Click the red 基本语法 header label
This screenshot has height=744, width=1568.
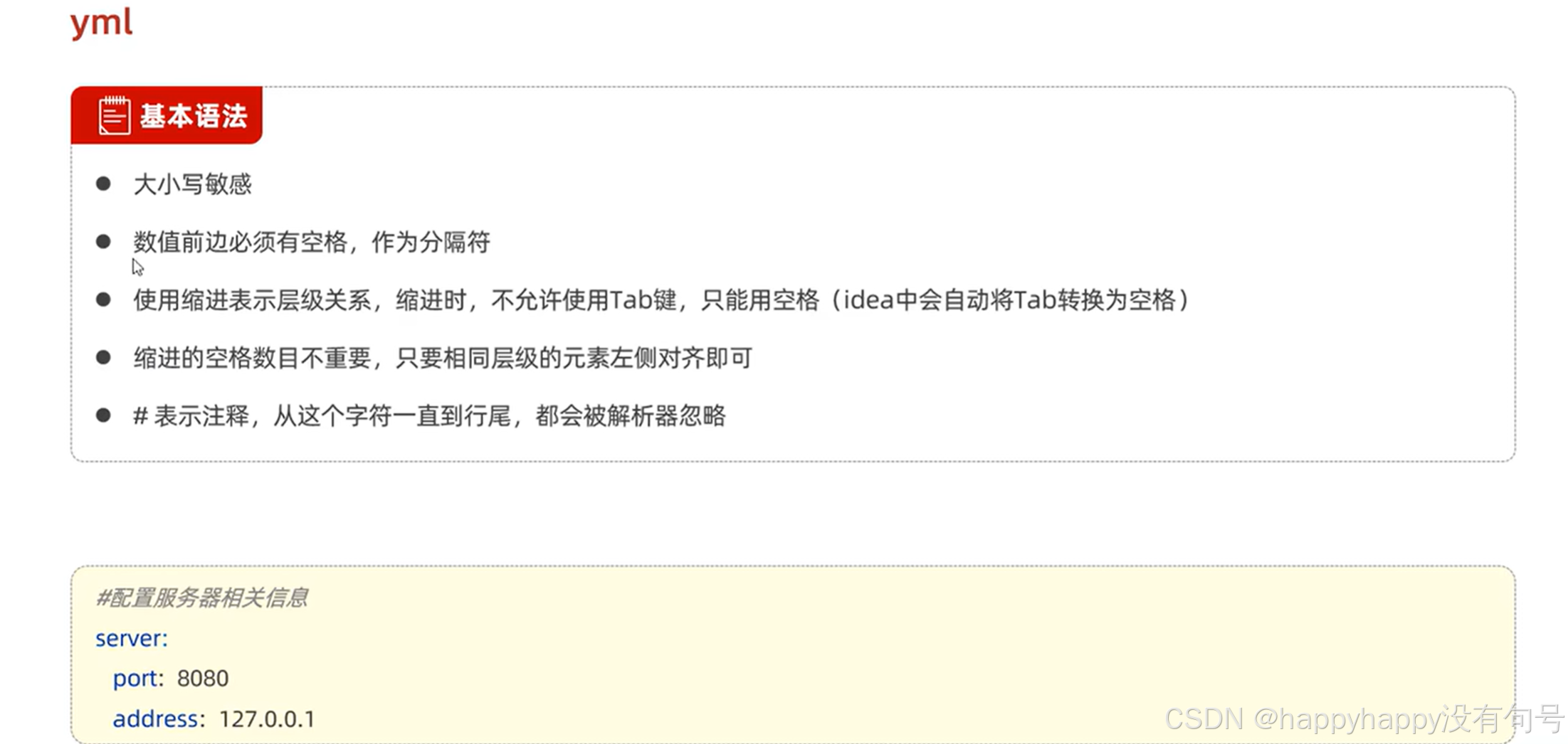tap(167, 115)
